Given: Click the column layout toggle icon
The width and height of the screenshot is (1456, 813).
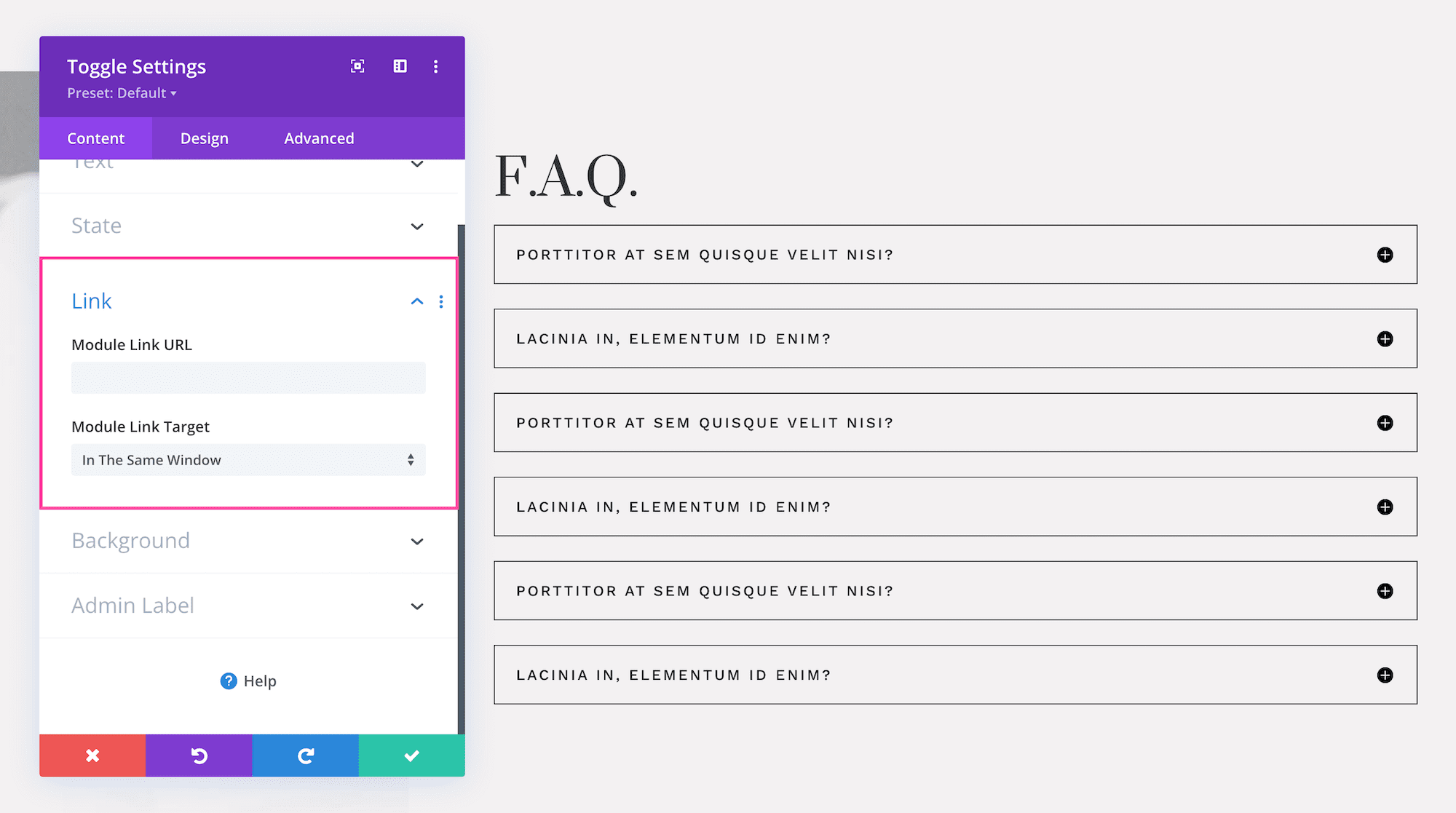Looking at the screenshot, I should tap(398, 66).
